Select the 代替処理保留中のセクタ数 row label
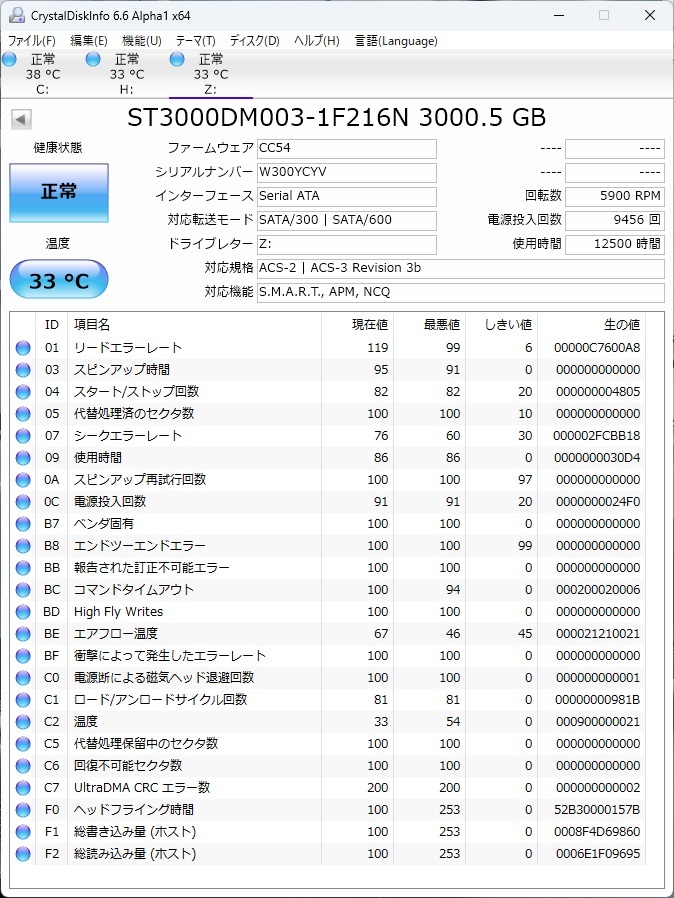 (146, 743)
